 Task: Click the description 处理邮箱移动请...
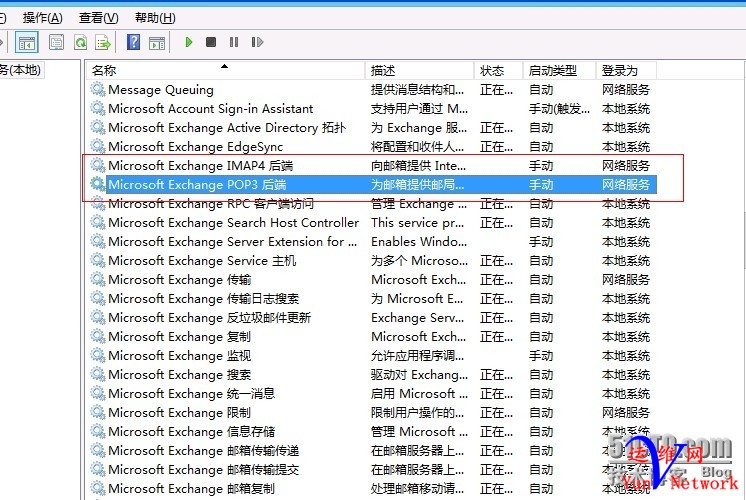(x=418, y=489)
